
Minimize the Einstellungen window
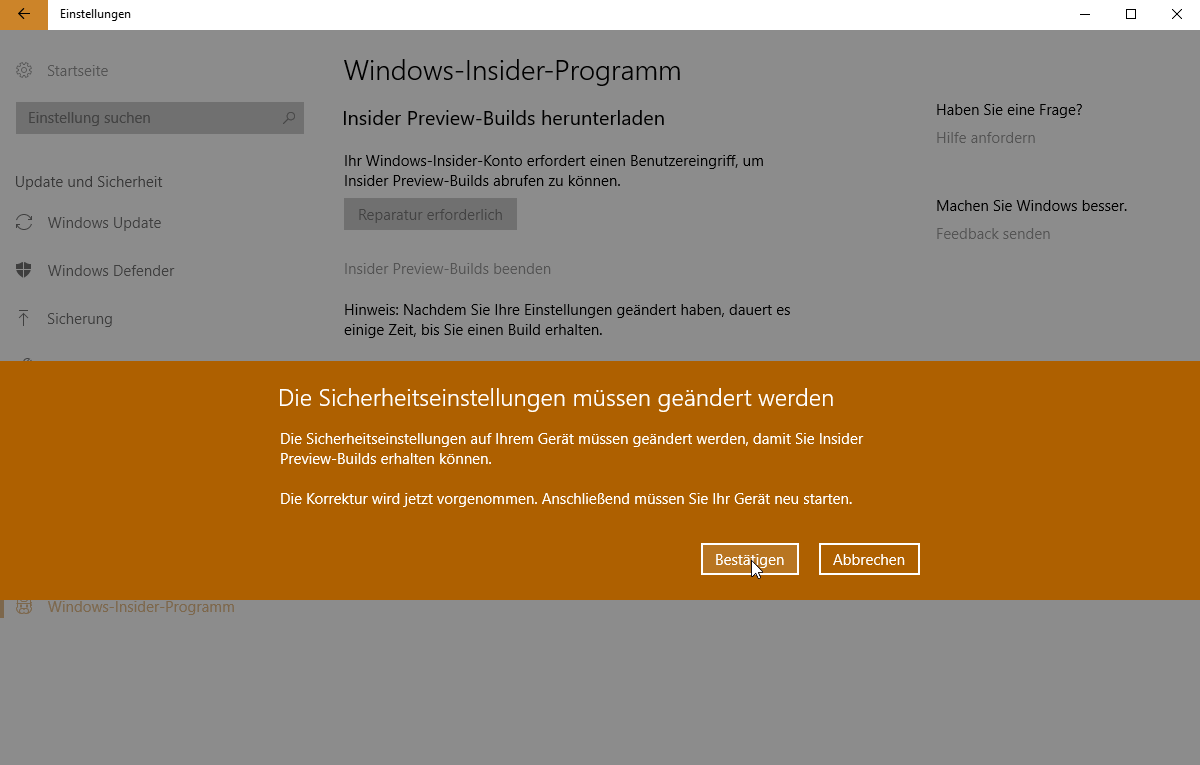tap(1085, 14)
